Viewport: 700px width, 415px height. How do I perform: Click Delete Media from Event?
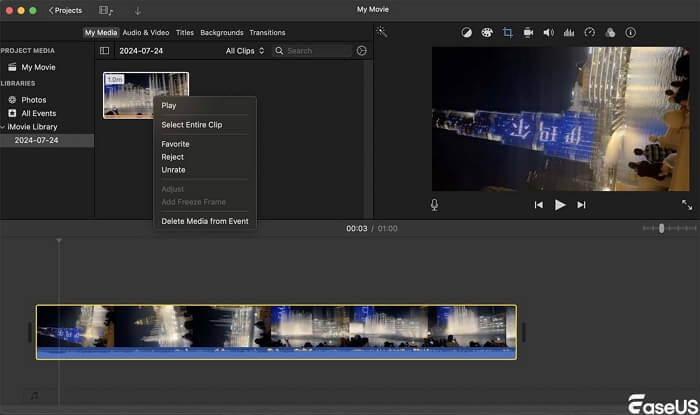[205, 221]
